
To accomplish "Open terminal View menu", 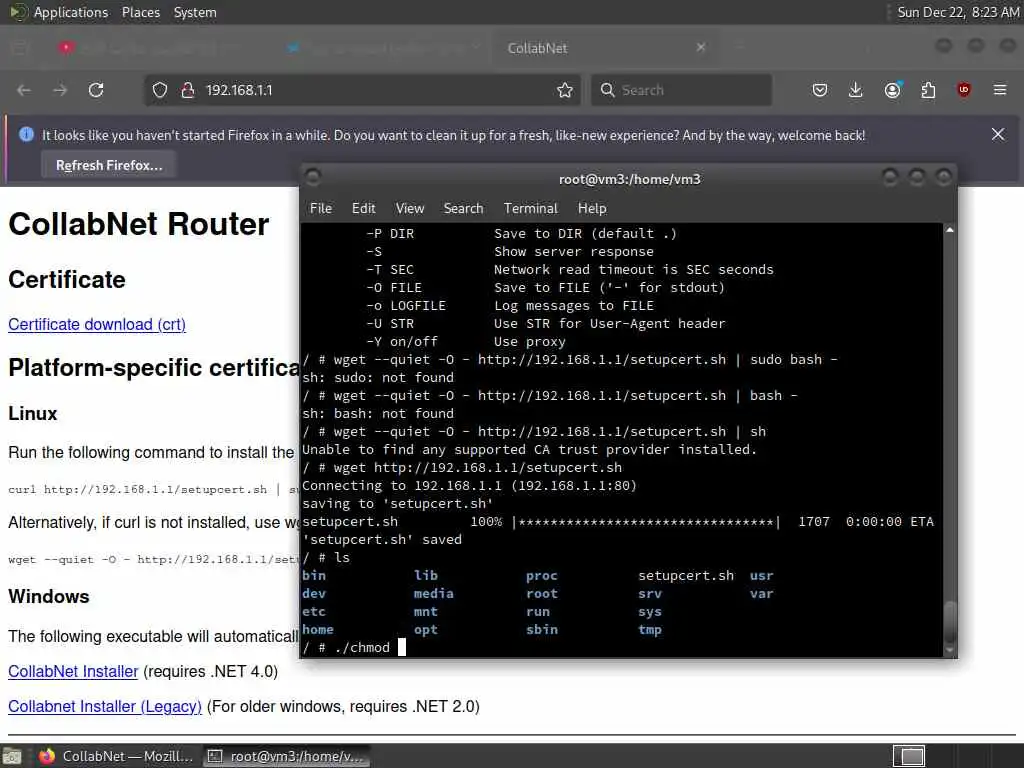I will [x=409, y=208].
